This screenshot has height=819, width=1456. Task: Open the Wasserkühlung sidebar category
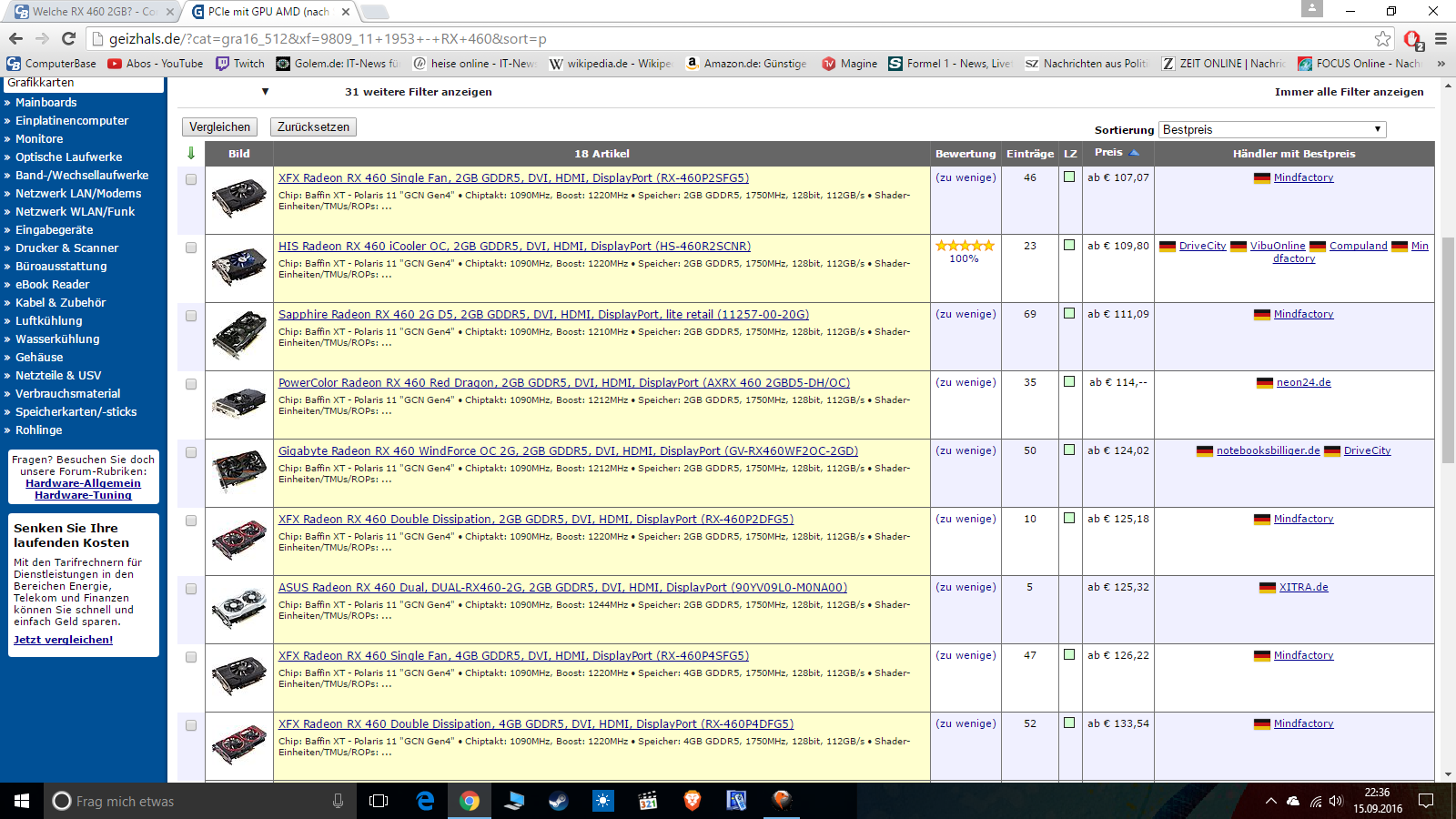(57, 339)
